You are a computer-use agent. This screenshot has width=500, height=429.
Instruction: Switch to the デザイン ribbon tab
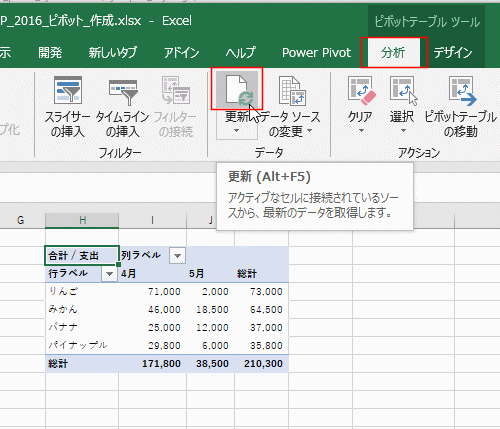pos(453,53)
